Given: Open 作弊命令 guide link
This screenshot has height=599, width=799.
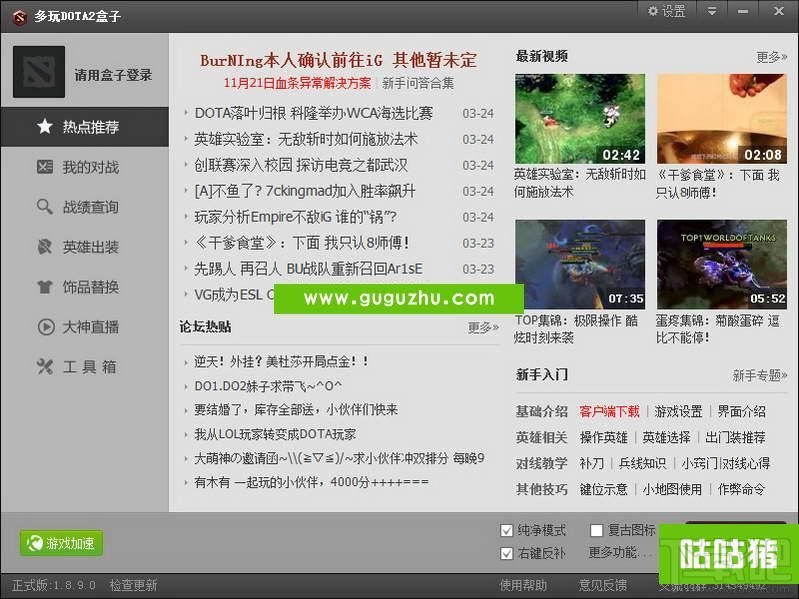Looking at the screenshot, I should click(741, 489).
